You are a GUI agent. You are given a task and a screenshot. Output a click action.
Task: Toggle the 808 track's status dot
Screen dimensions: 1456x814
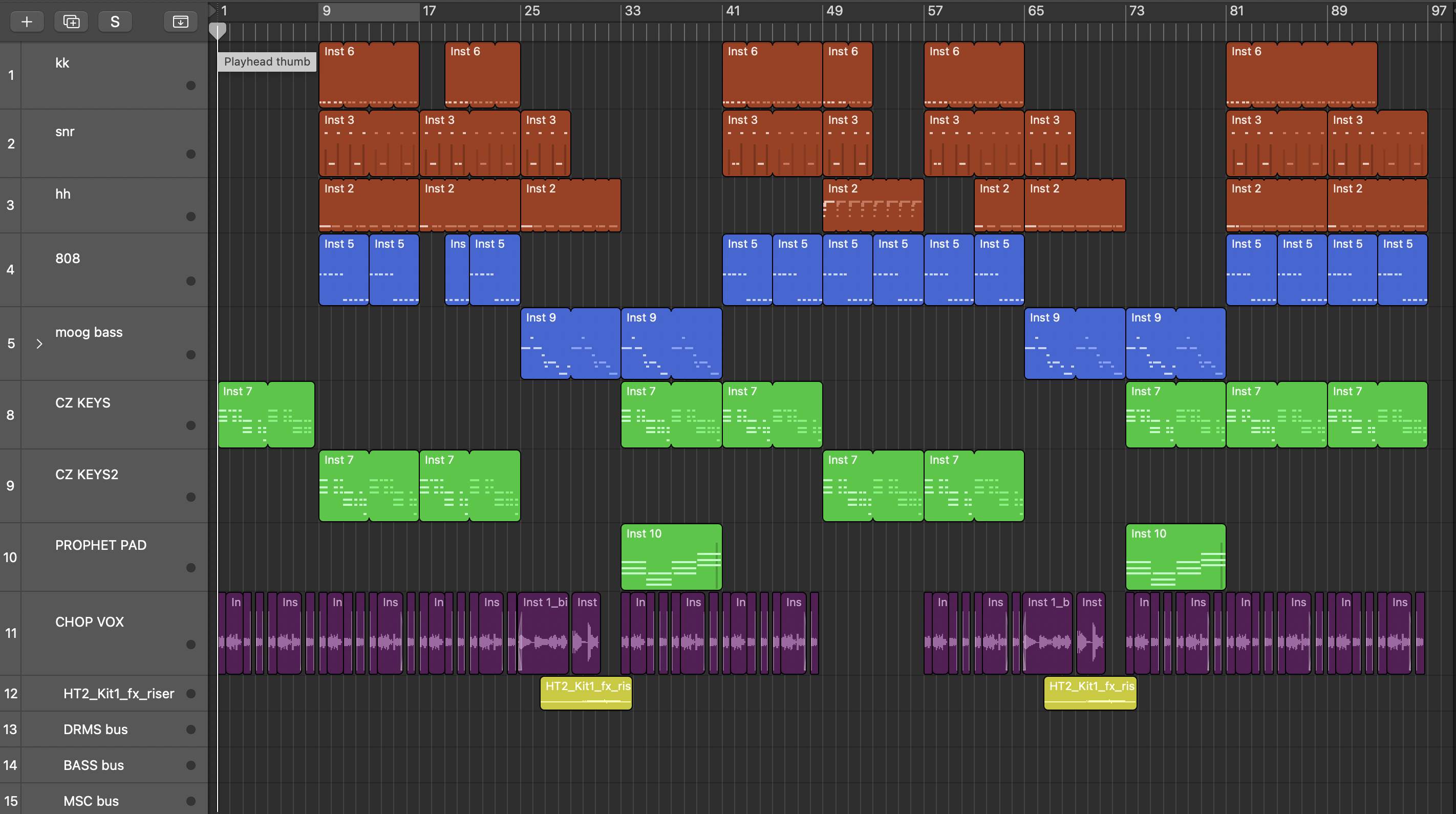tap(191, 281)
